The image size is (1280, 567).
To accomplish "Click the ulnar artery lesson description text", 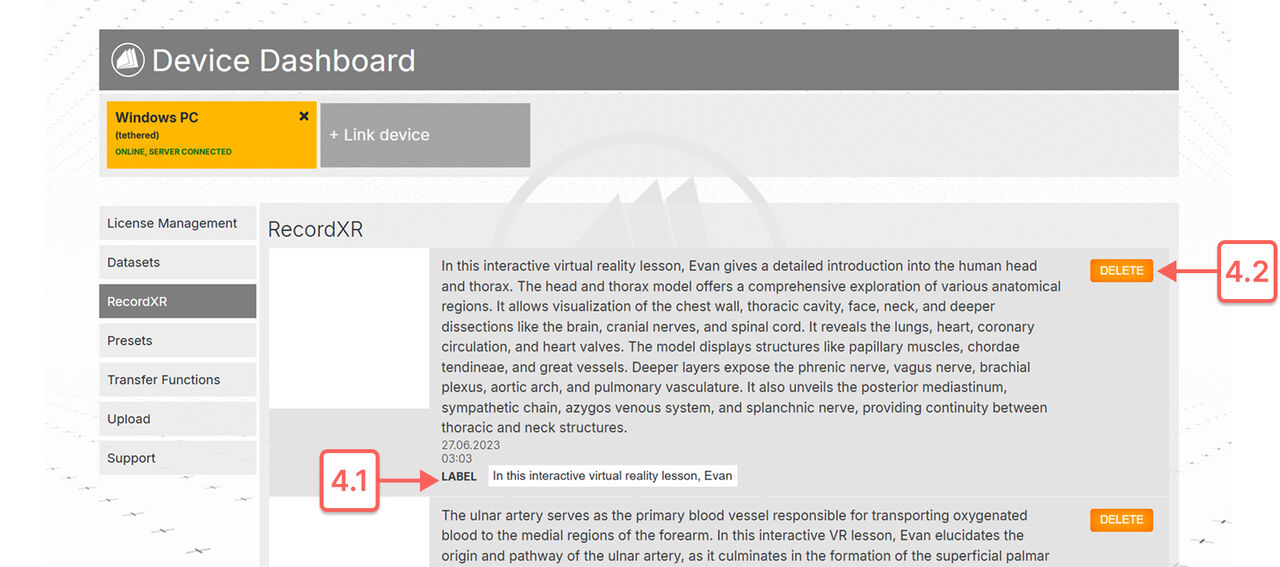I will coord(746,536).
